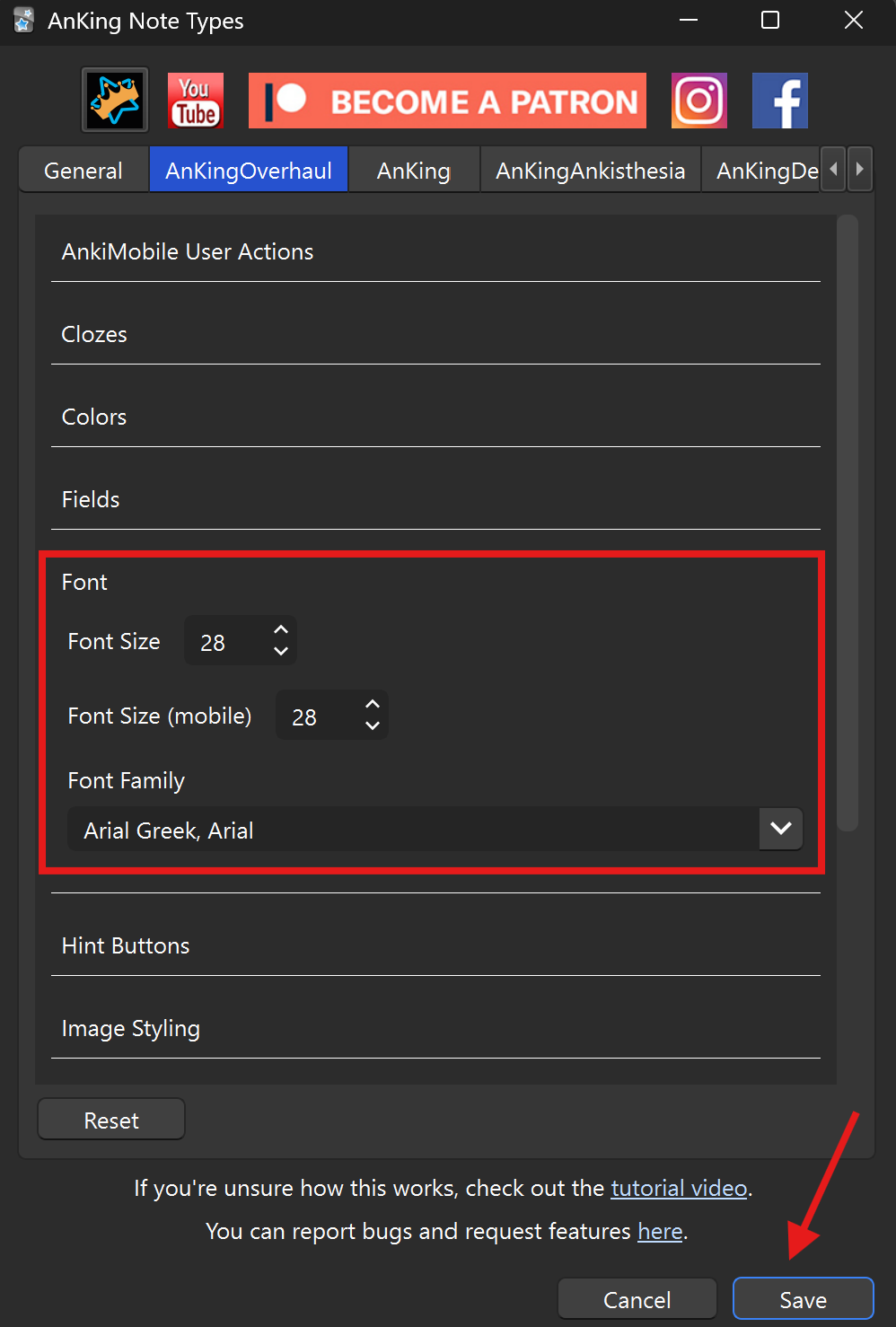Open the tutorial video link
The width and height of the screenshot is (896, 1327).
tap(679, 1189)
